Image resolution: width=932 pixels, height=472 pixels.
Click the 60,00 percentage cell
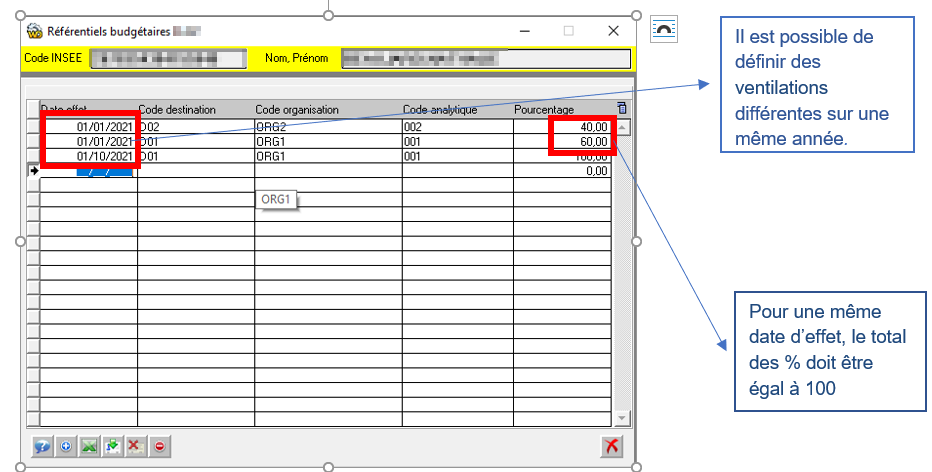click(562, 141)
